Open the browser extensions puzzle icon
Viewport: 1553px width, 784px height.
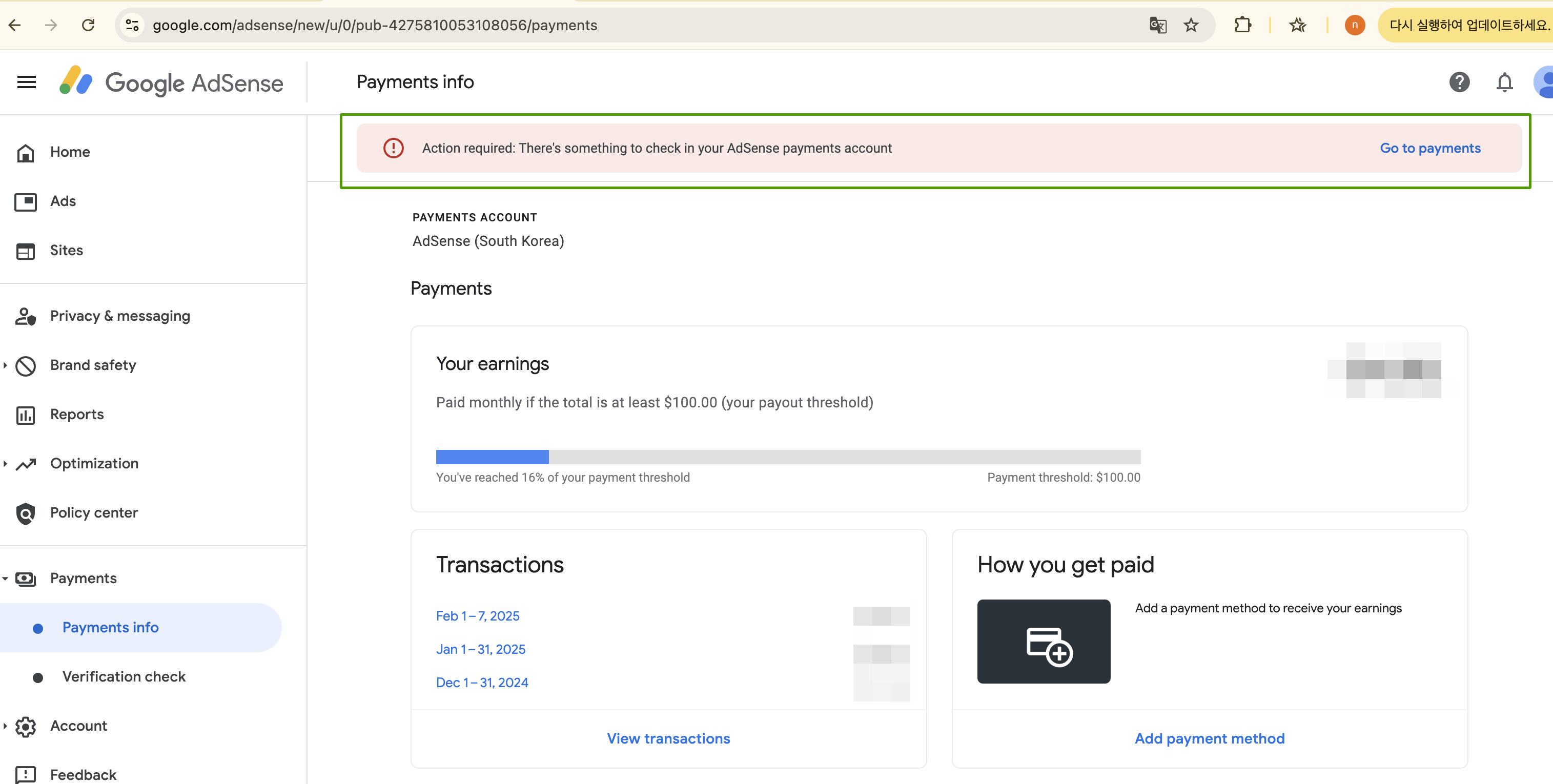pos(1242,25)
